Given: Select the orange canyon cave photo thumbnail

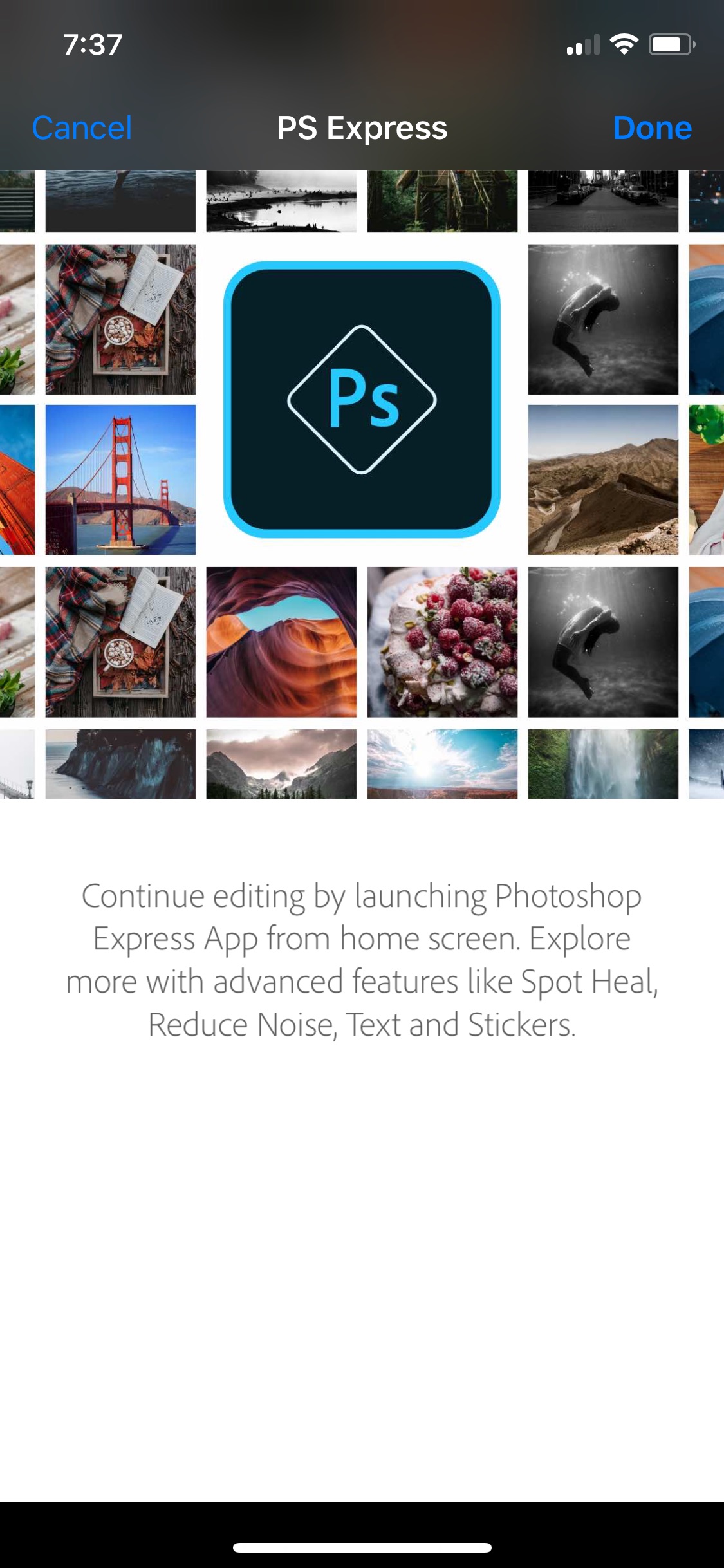Looking at the screenshot, I should tap(281, 642).
